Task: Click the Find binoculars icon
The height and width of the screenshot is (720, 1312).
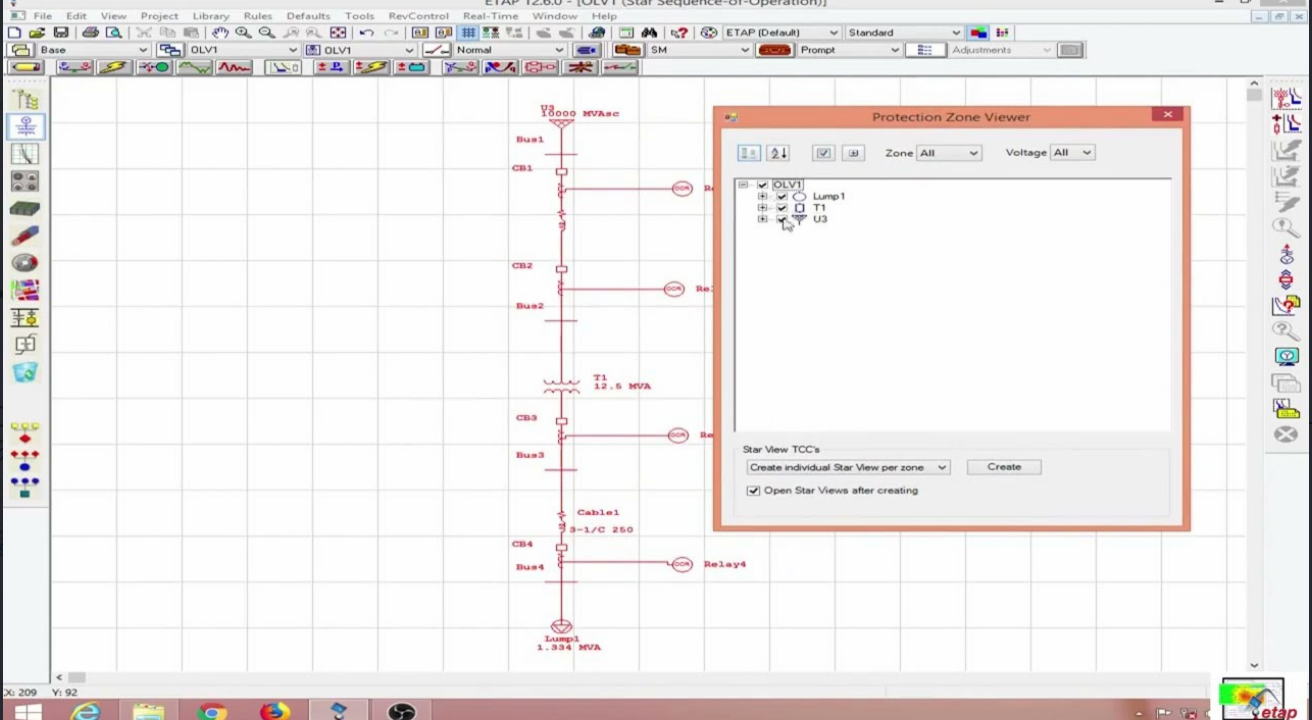Action: [x=648, y=33]
